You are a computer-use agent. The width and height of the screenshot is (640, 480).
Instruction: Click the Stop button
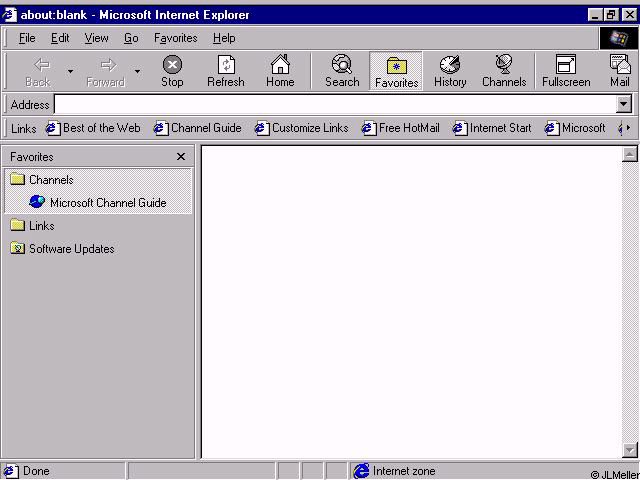point(172,72)
